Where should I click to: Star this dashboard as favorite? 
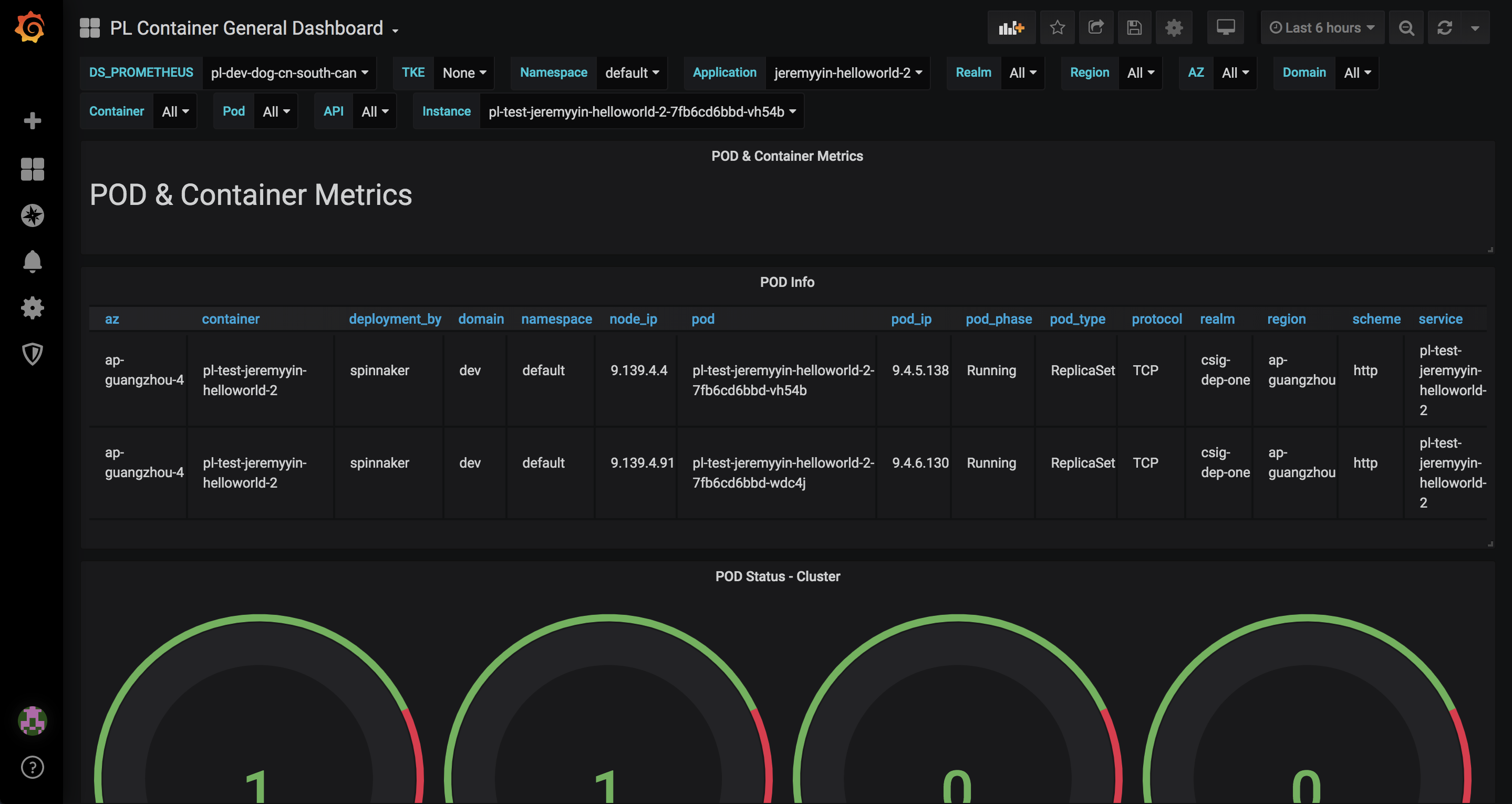pyautogui.click(x=1057, y=28)
